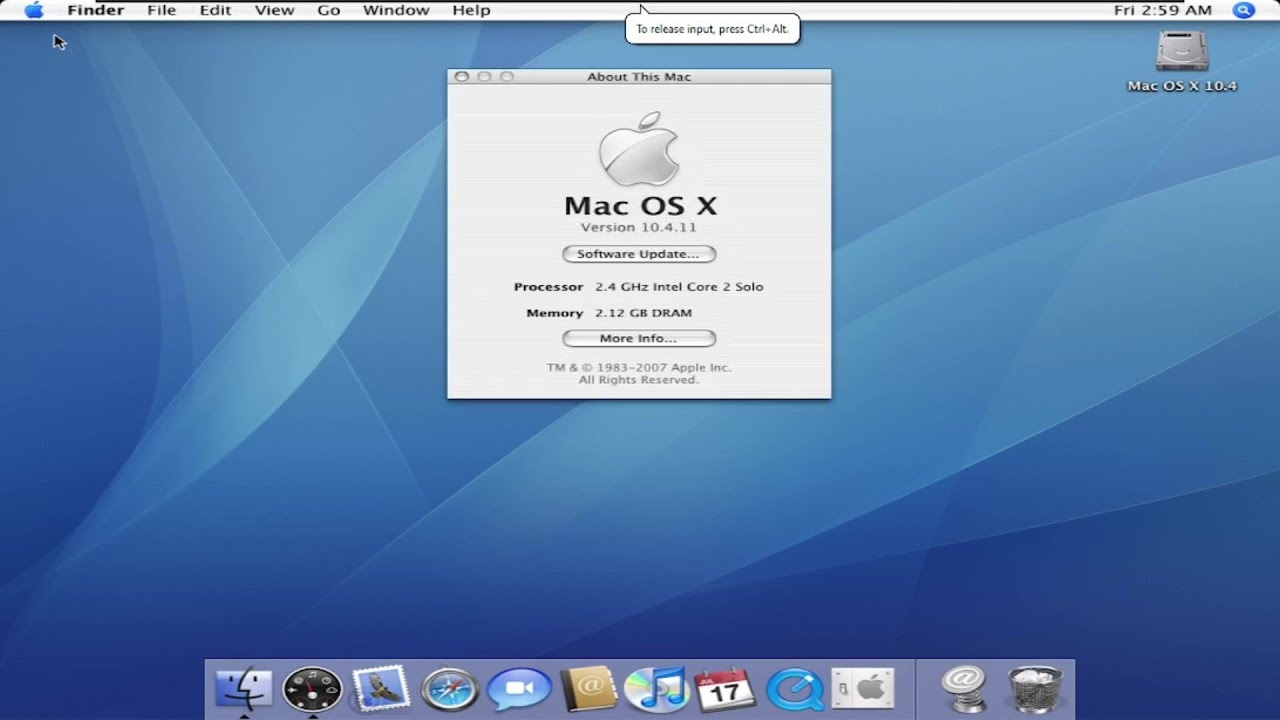Click the menu bar clock Fri 2:59 AM
1280x720 pixels.
(x=1163, y=10)
